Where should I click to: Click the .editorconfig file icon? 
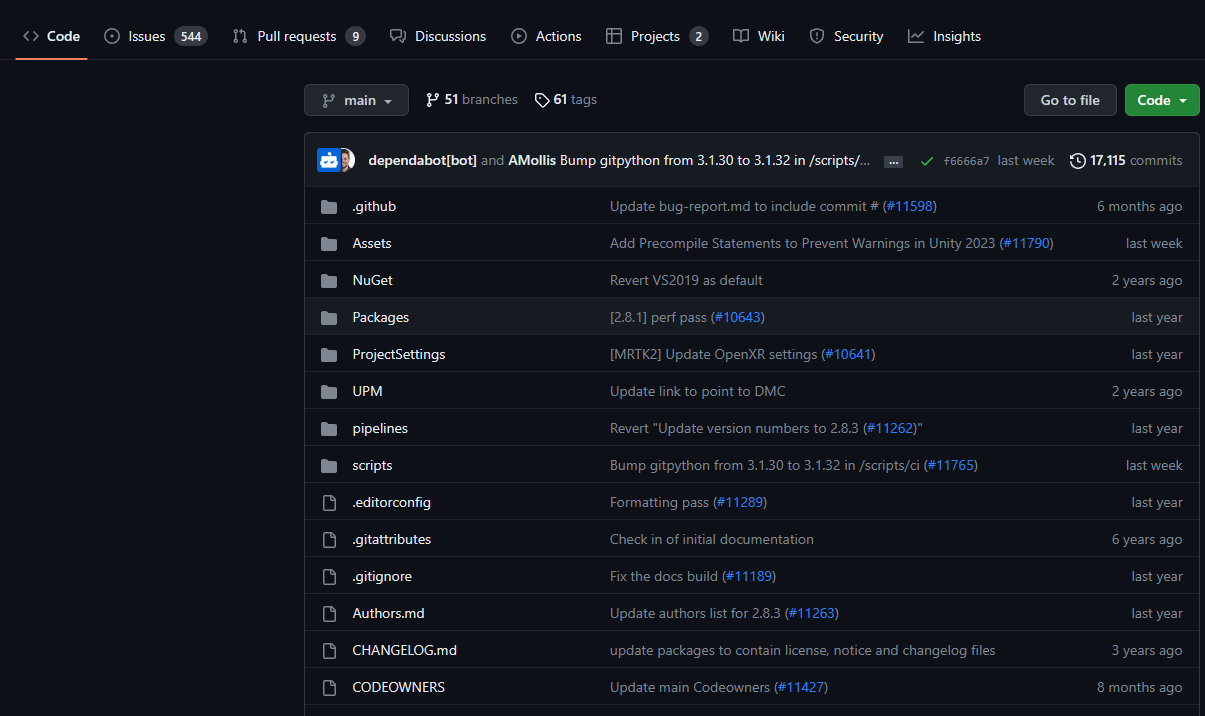tap(329, 502)
